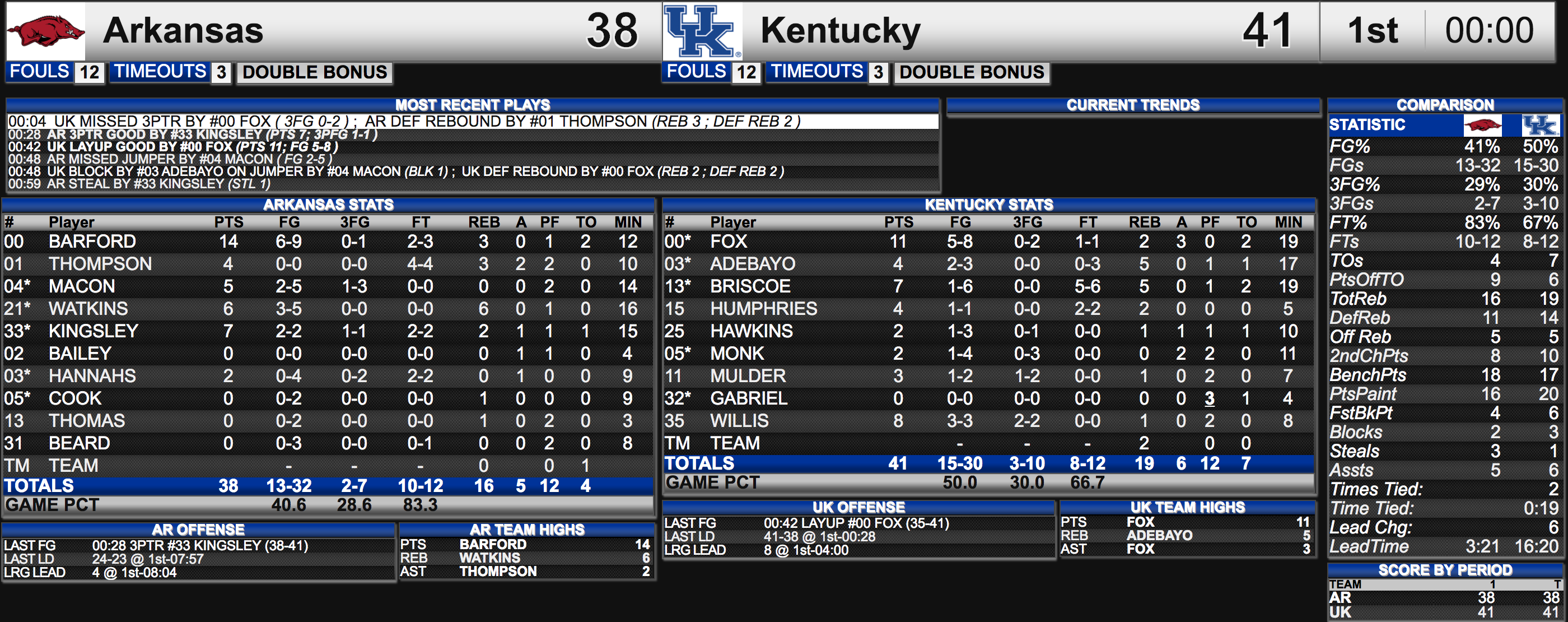Click Kentucky Double Bonus indicator
The image size is (1568, 622).
[972, 72]
